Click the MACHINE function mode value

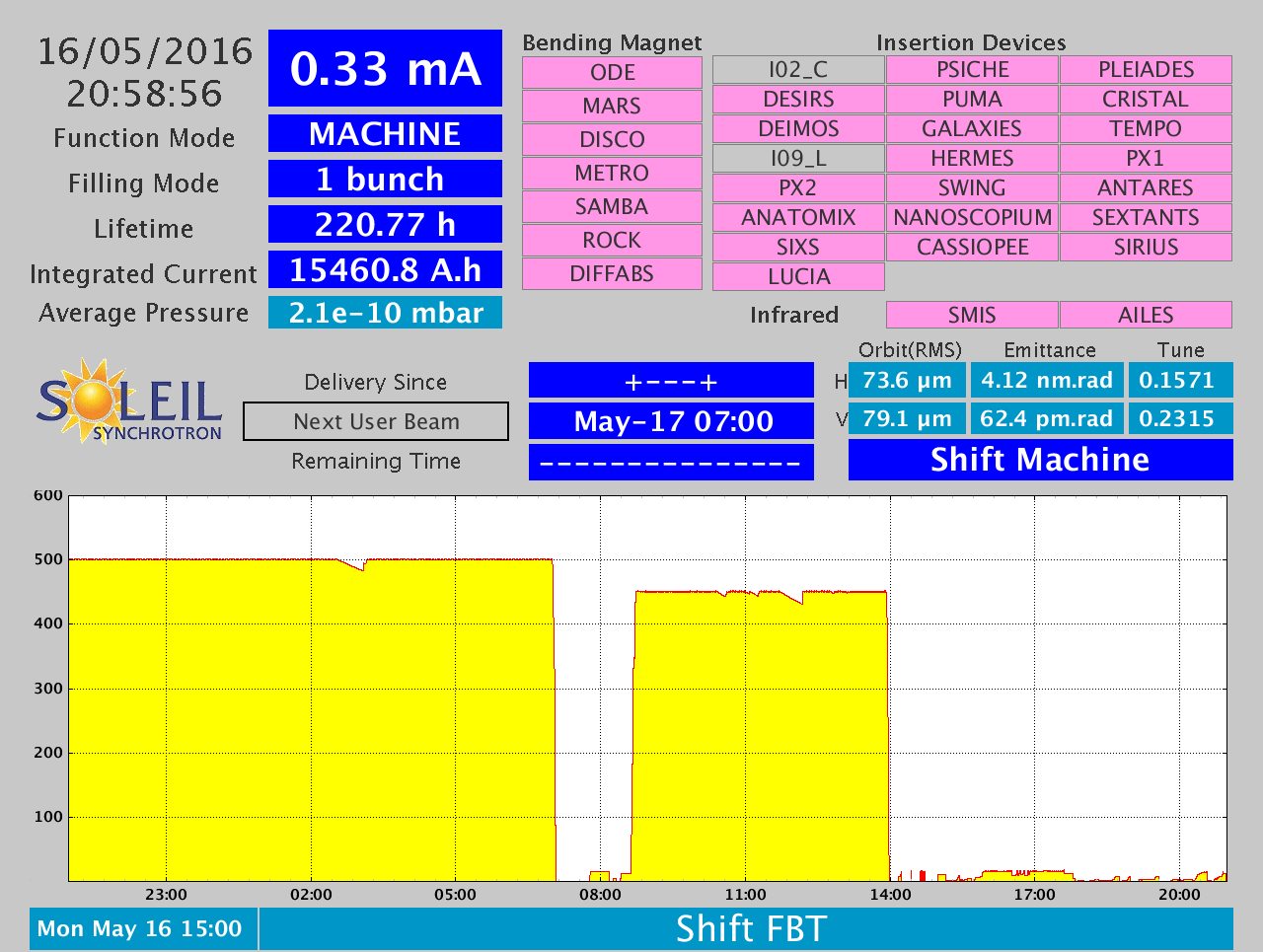click(385, 133)
